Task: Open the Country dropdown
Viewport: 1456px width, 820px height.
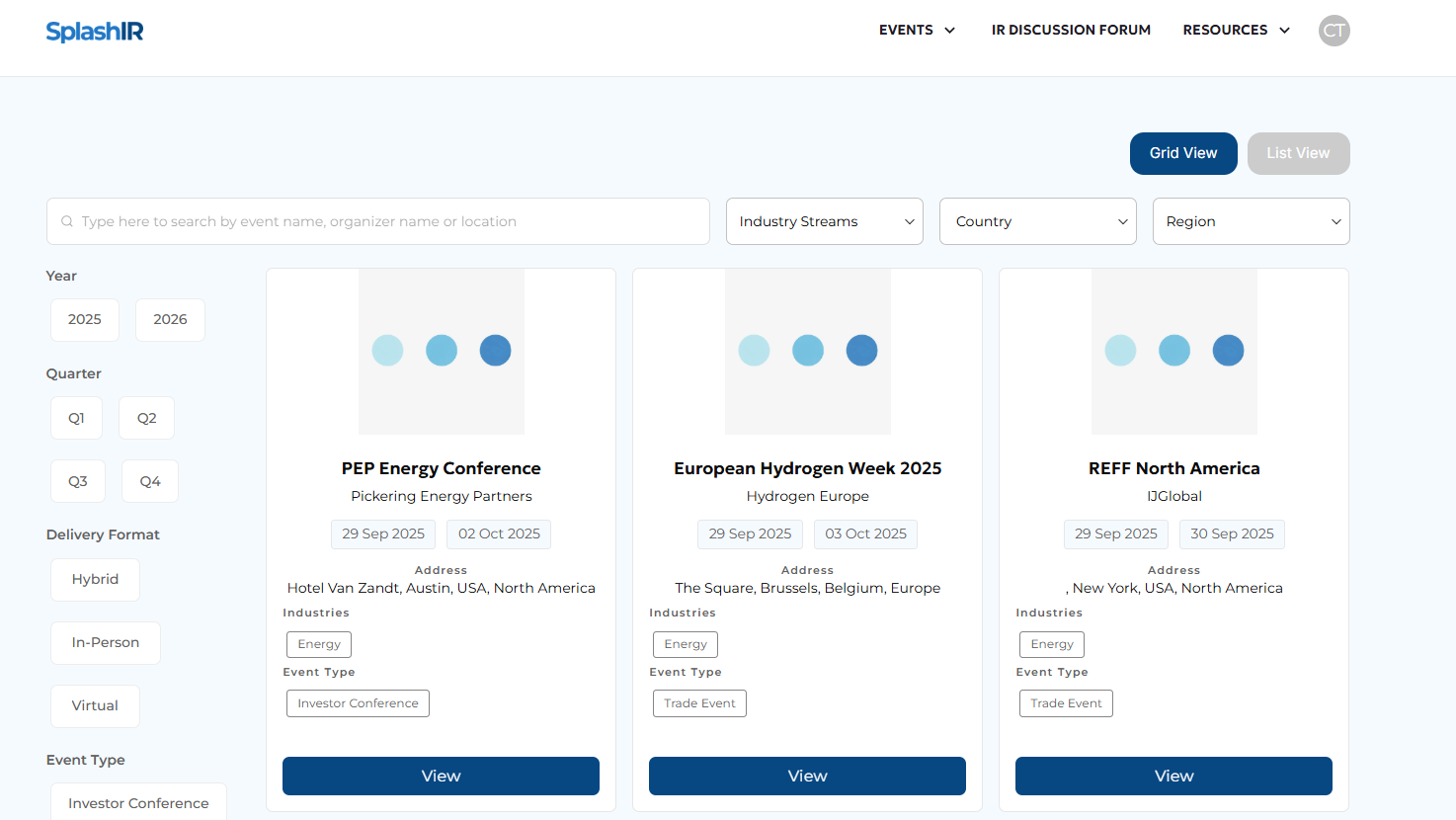Action: [1038, 221]
